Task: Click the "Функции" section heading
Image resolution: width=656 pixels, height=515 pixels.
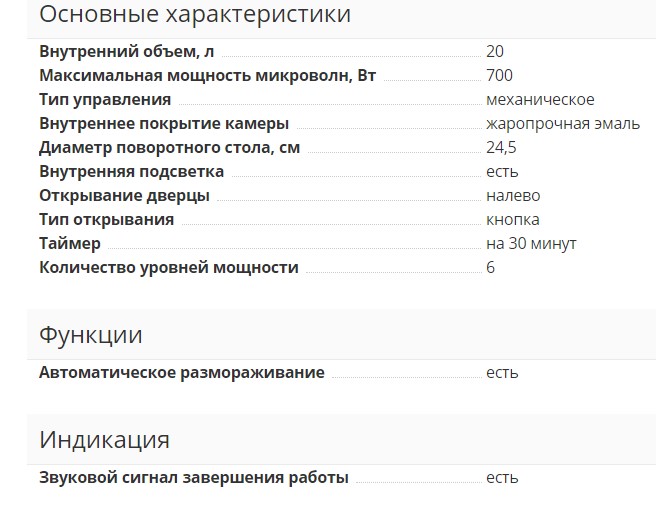Action: point(91,335)
